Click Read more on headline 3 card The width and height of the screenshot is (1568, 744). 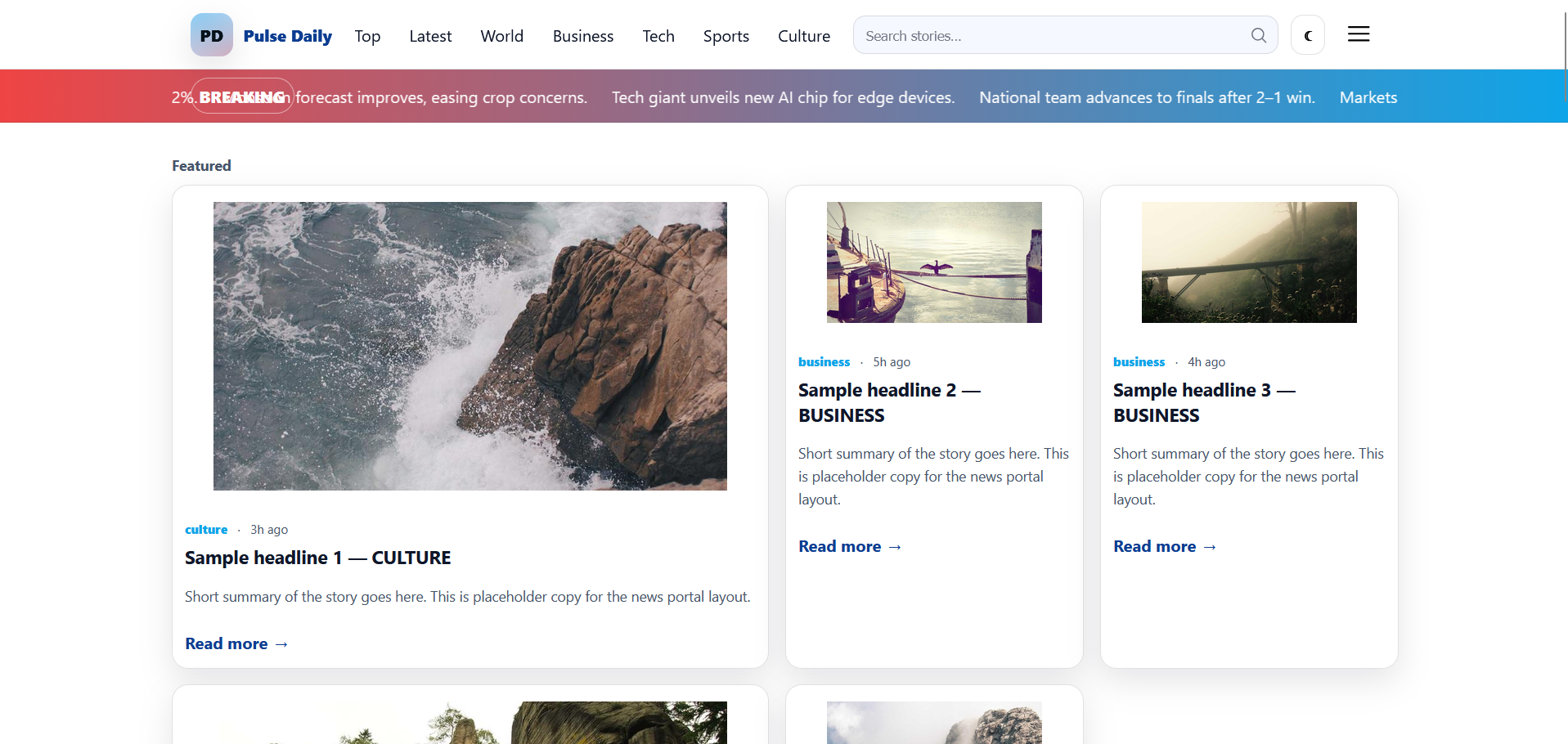tap(1165, 546)
